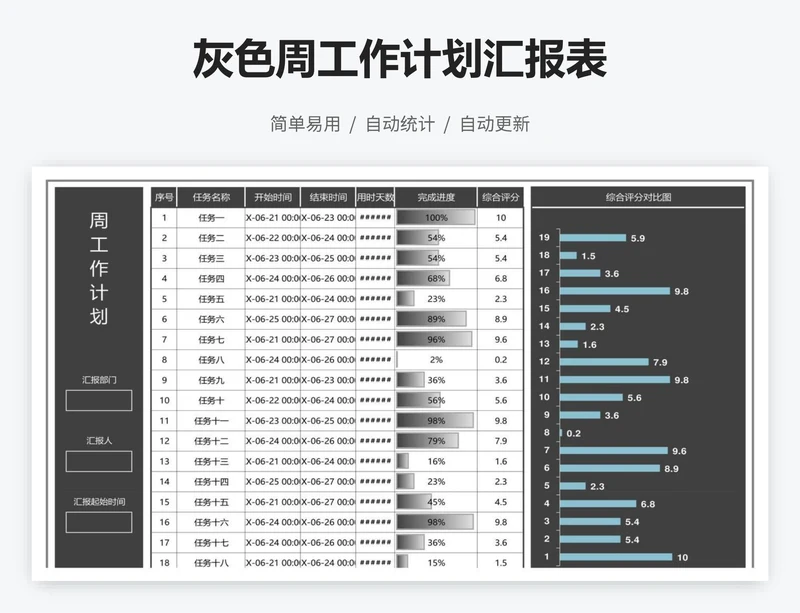Select the 结束时间 column header
The width and height of the screenshot is (800, 613).
(x=328, y=198)
